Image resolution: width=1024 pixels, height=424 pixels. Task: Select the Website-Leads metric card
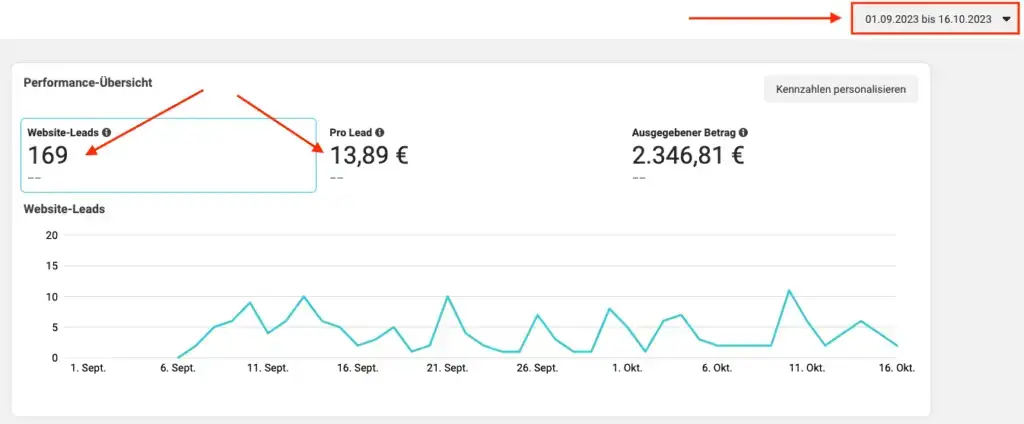click(x=168, y=155)
